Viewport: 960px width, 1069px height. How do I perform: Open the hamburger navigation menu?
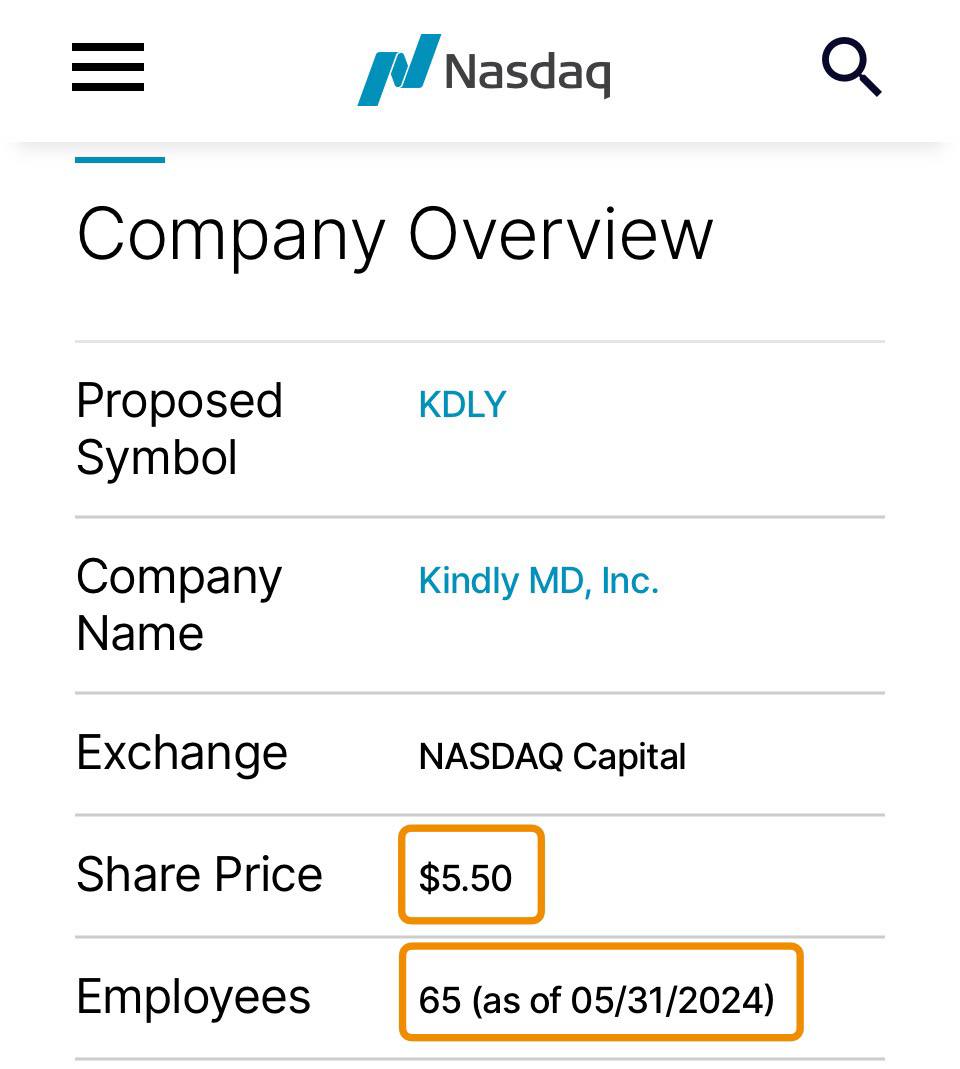point(108,67)
